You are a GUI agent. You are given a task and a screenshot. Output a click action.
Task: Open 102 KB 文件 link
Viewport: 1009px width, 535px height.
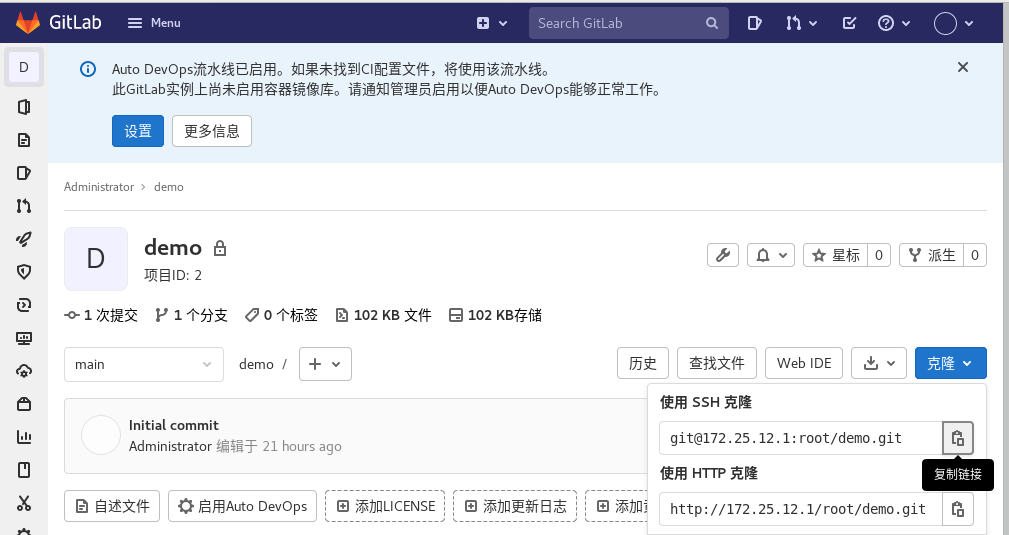pos(384,315)
